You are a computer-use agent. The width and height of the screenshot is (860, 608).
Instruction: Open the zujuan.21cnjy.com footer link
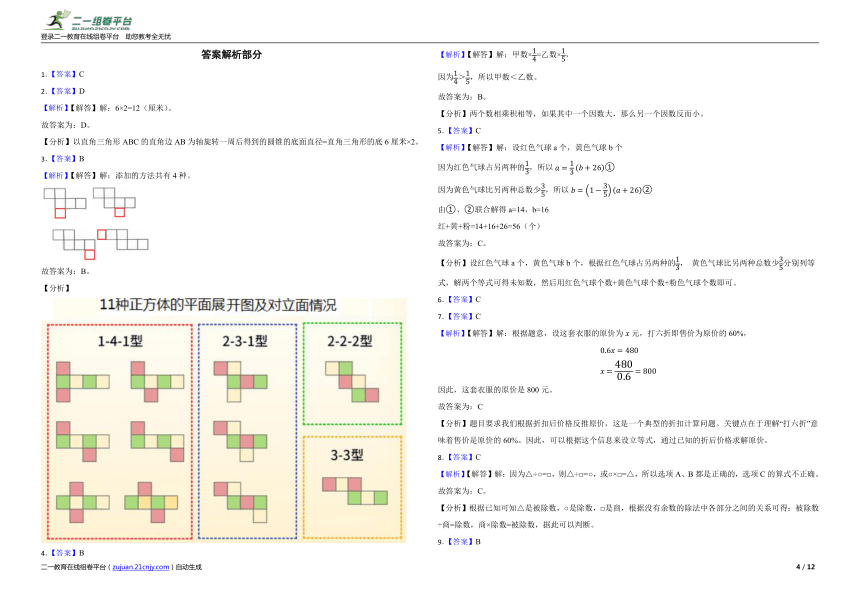point(141,567)
